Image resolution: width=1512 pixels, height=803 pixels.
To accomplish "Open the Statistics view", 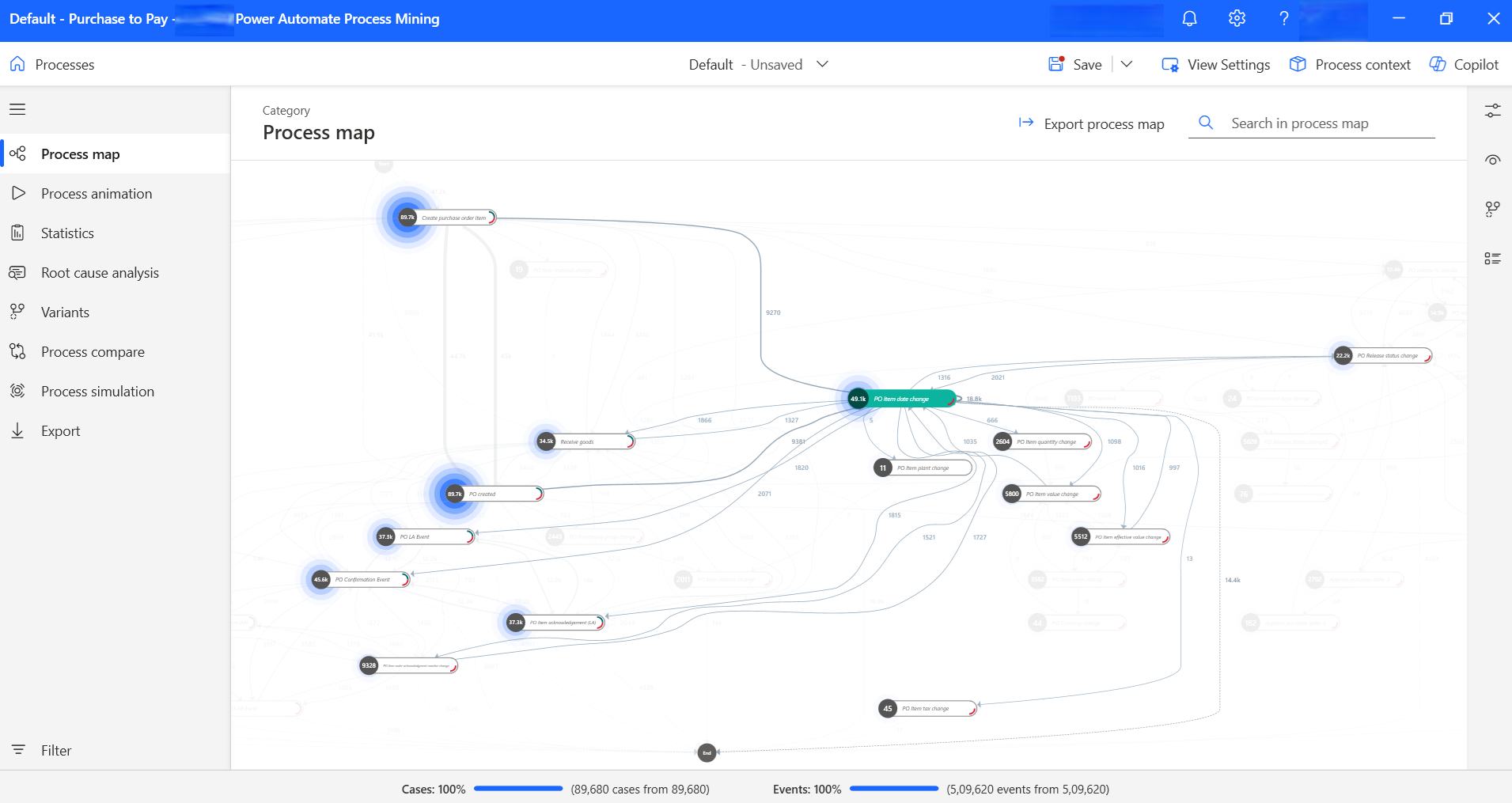I will point(67,233).
